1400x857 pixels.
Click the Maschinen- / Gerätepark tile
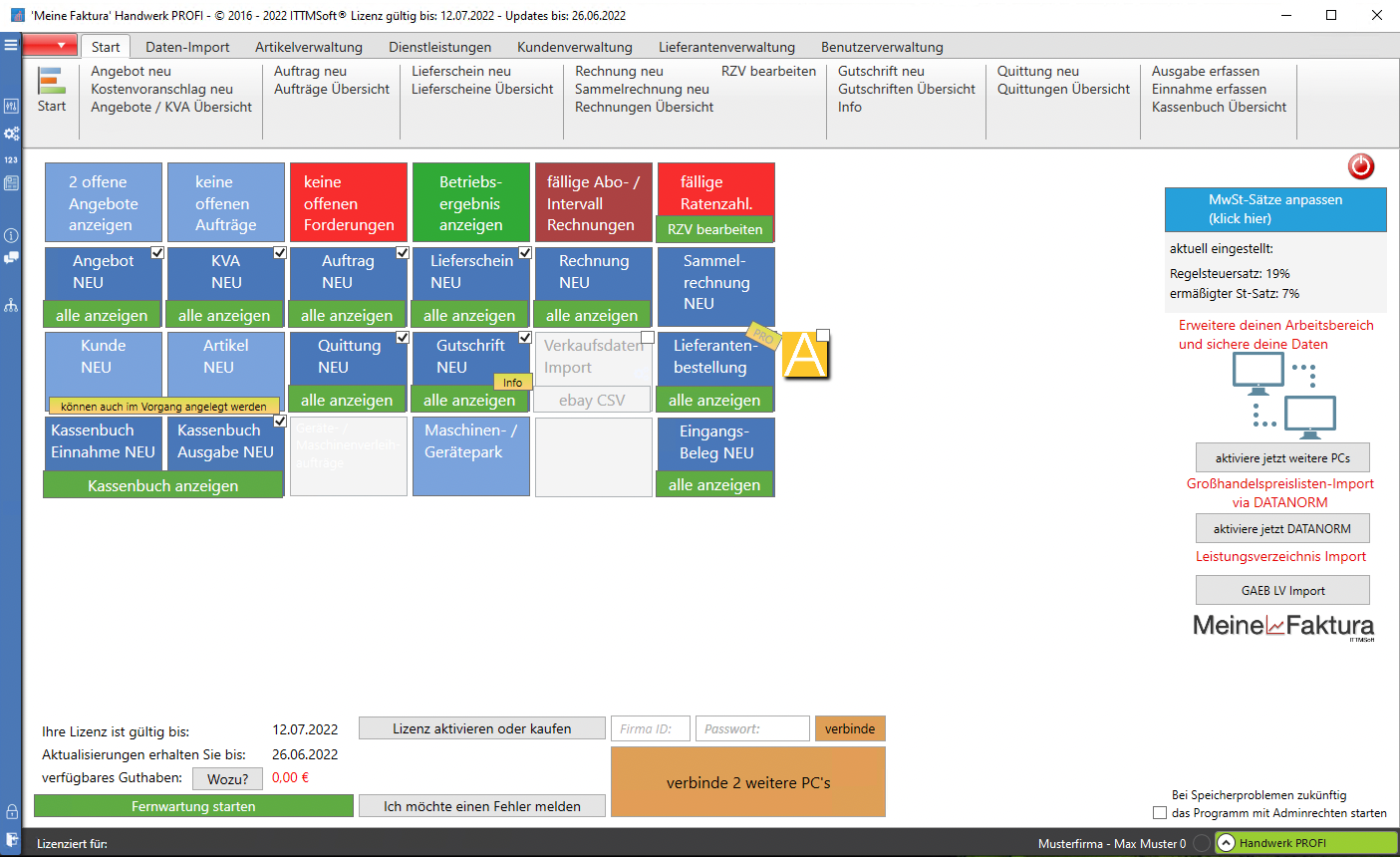pos(471,455)
